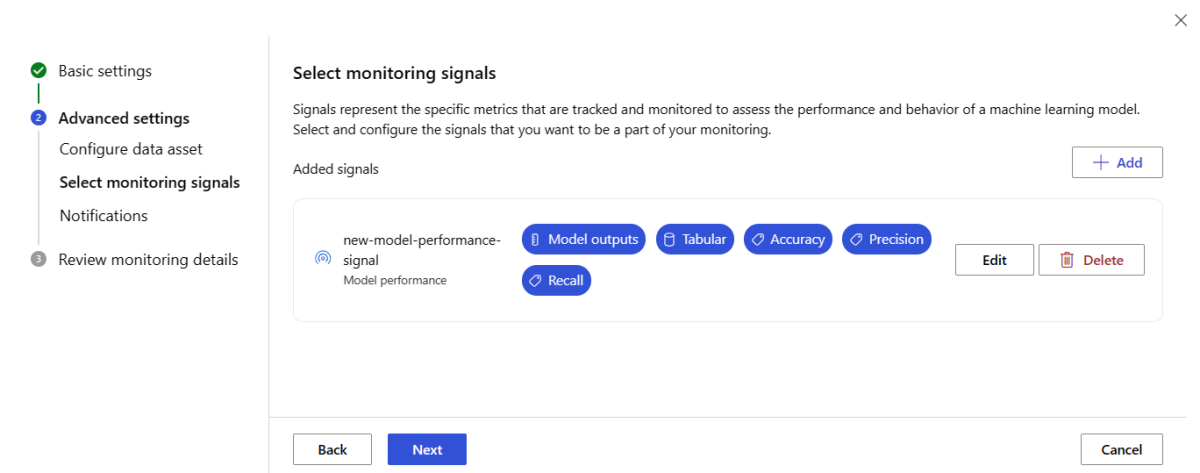The width and height of the screenshot is (1200, 473).
Task: Go to the Notifications step
Action: 103,216
